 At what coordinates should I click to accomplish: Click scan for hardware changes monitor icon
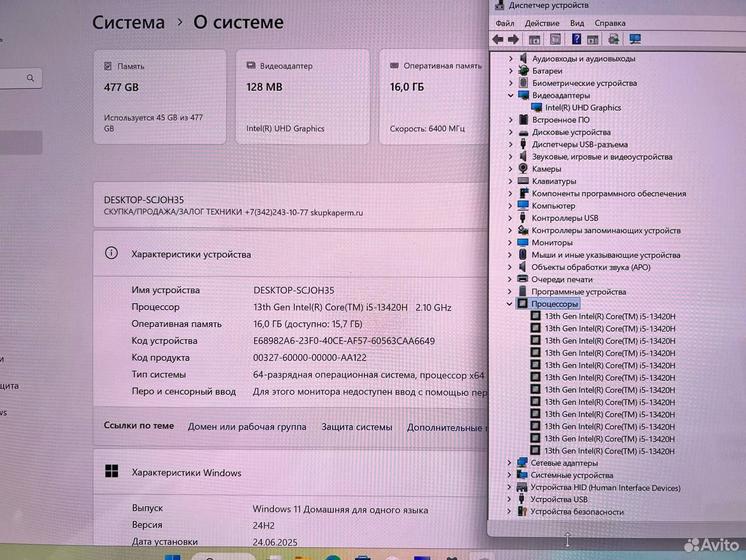pyautogui.click(x=635, y=39)
